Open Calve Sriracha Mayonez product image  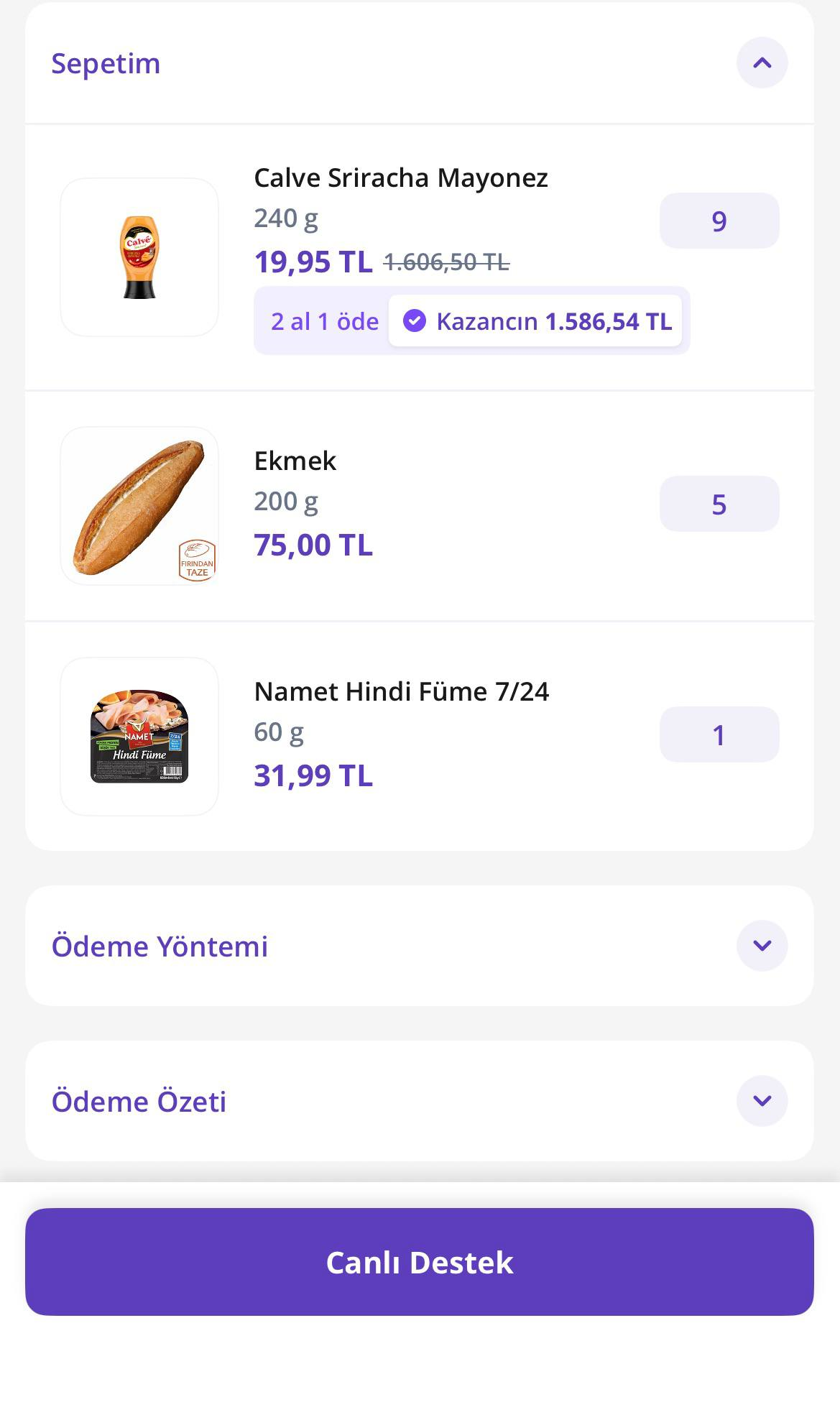coord(139,257)
